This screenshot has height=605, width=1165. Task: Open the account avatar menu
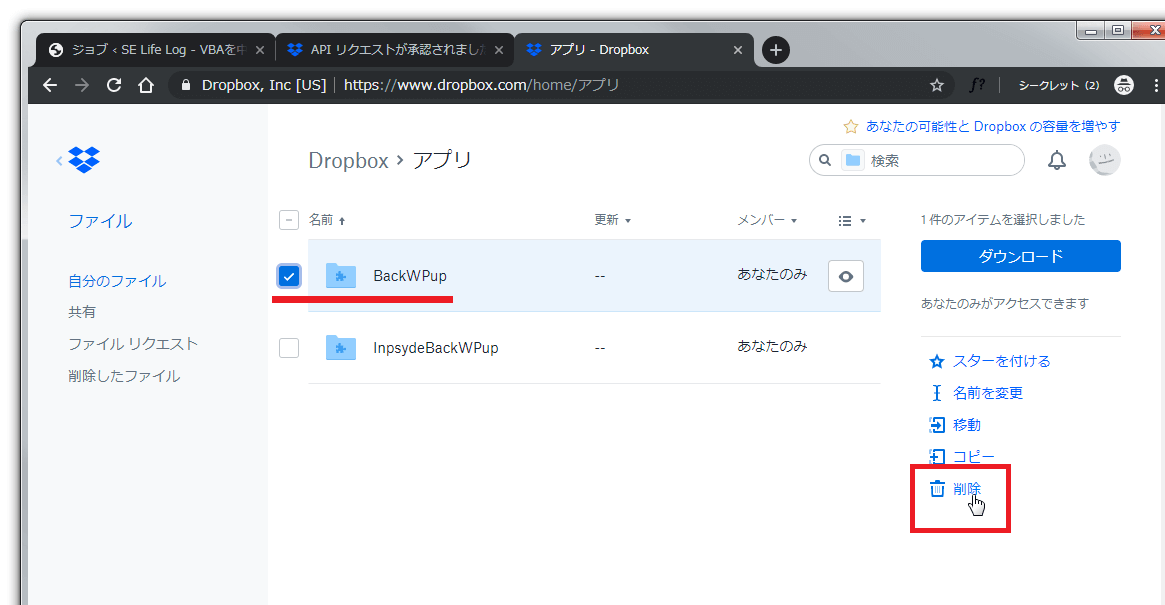[1104, 160]
